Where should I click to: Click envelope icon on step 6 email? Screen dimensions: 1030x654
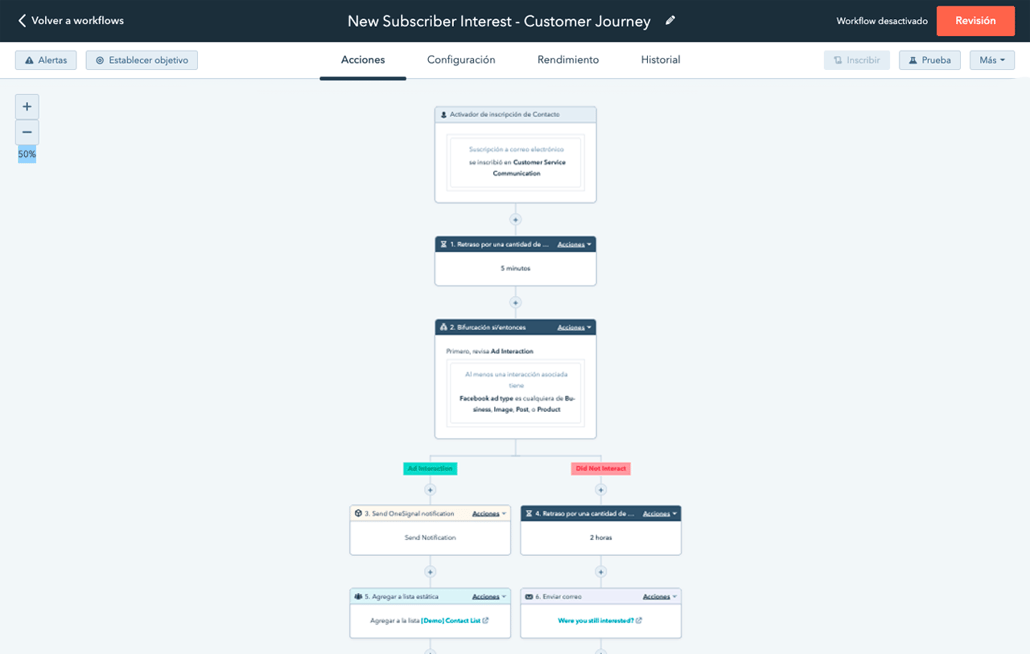click(x=529, y=596)
